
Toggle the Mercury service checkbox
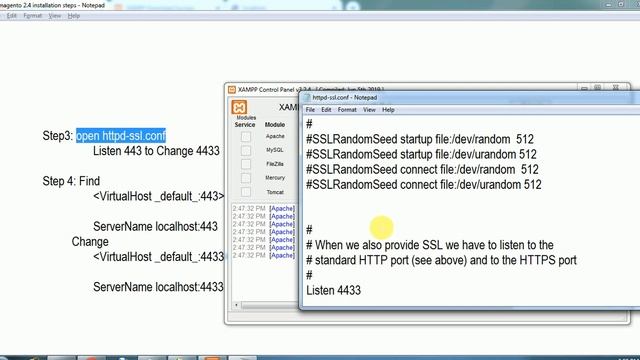pyautogui.click(x=246, y=178)
